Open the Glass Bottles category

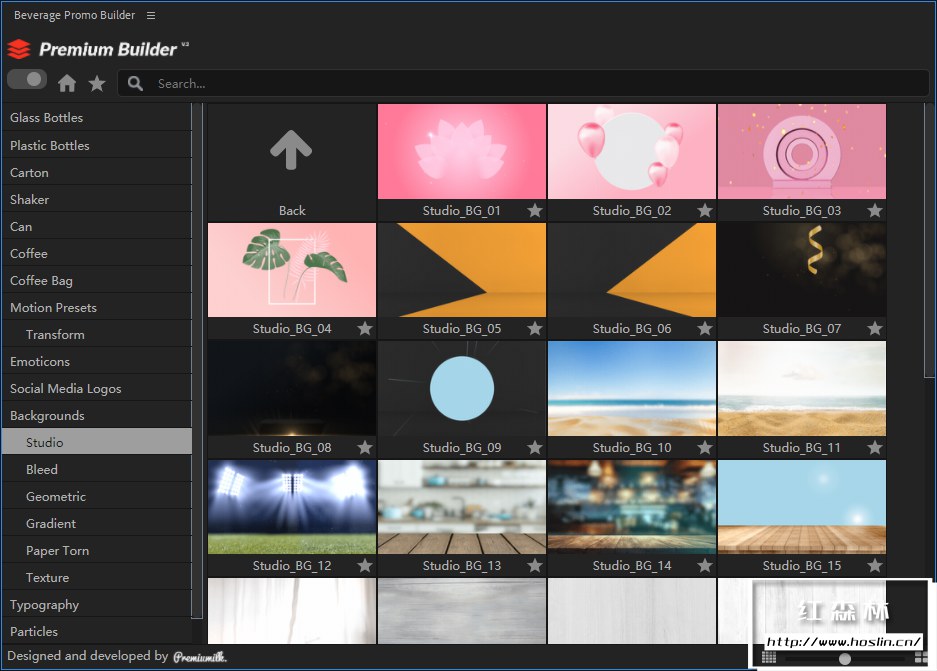[x=97, y=118]
